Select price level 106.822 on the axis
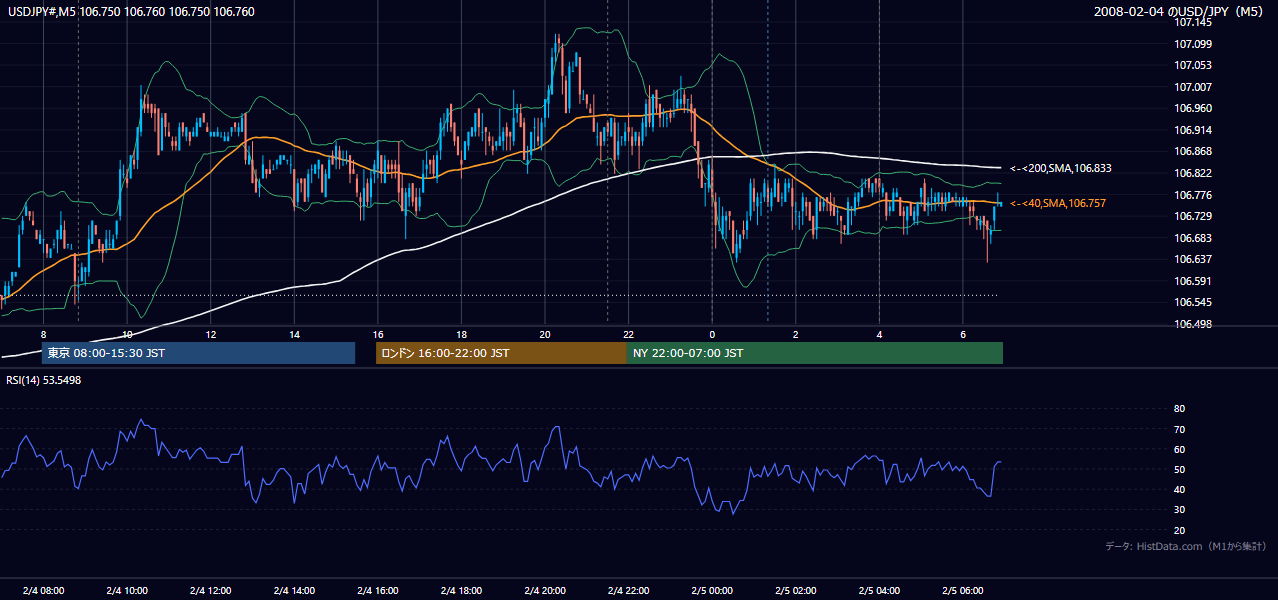This screenshot has height=600, width=1278. click(1193, 173)
